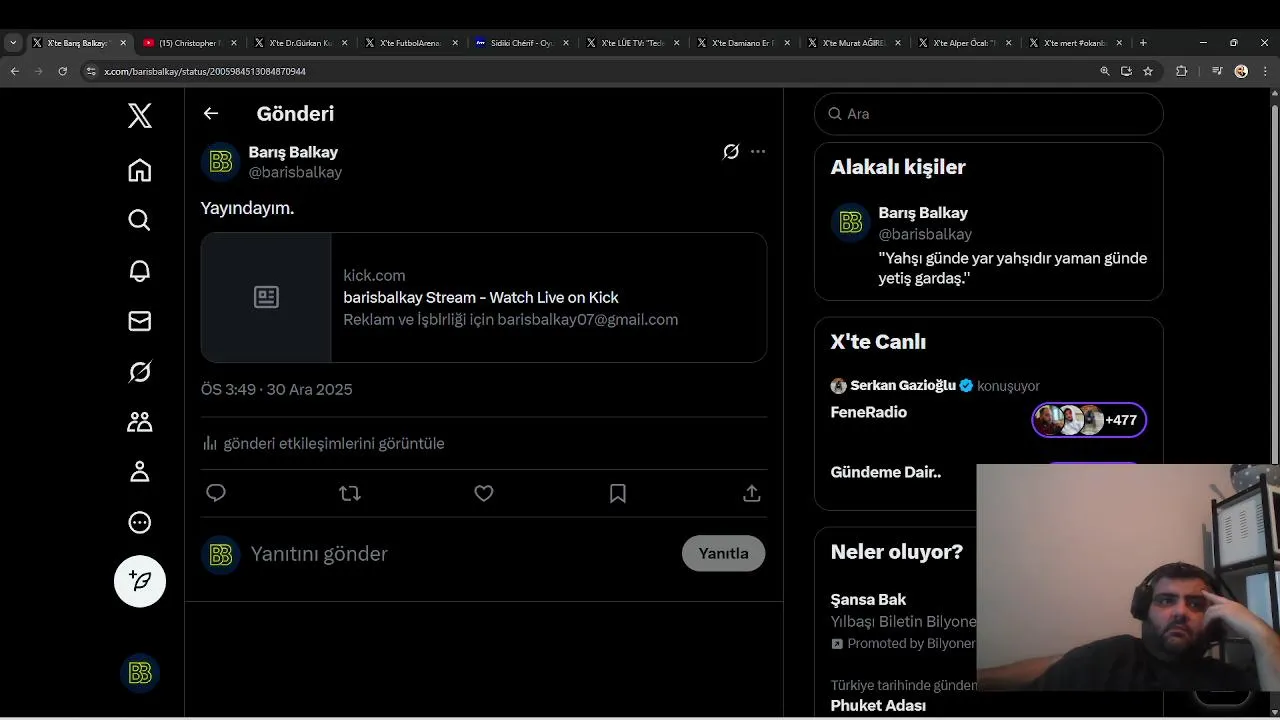Click the @barisbalkay handle under post author
Screen dimensions: 1280x720
295,172
